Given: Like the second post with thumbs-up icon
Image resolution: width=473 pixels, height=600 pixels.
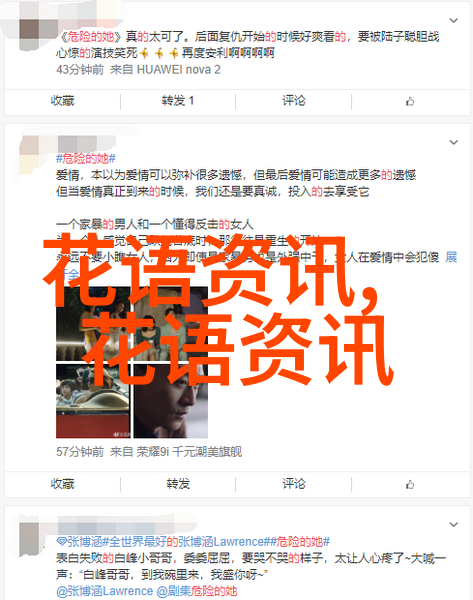Looking at the screenshot, I should (410, 484).
